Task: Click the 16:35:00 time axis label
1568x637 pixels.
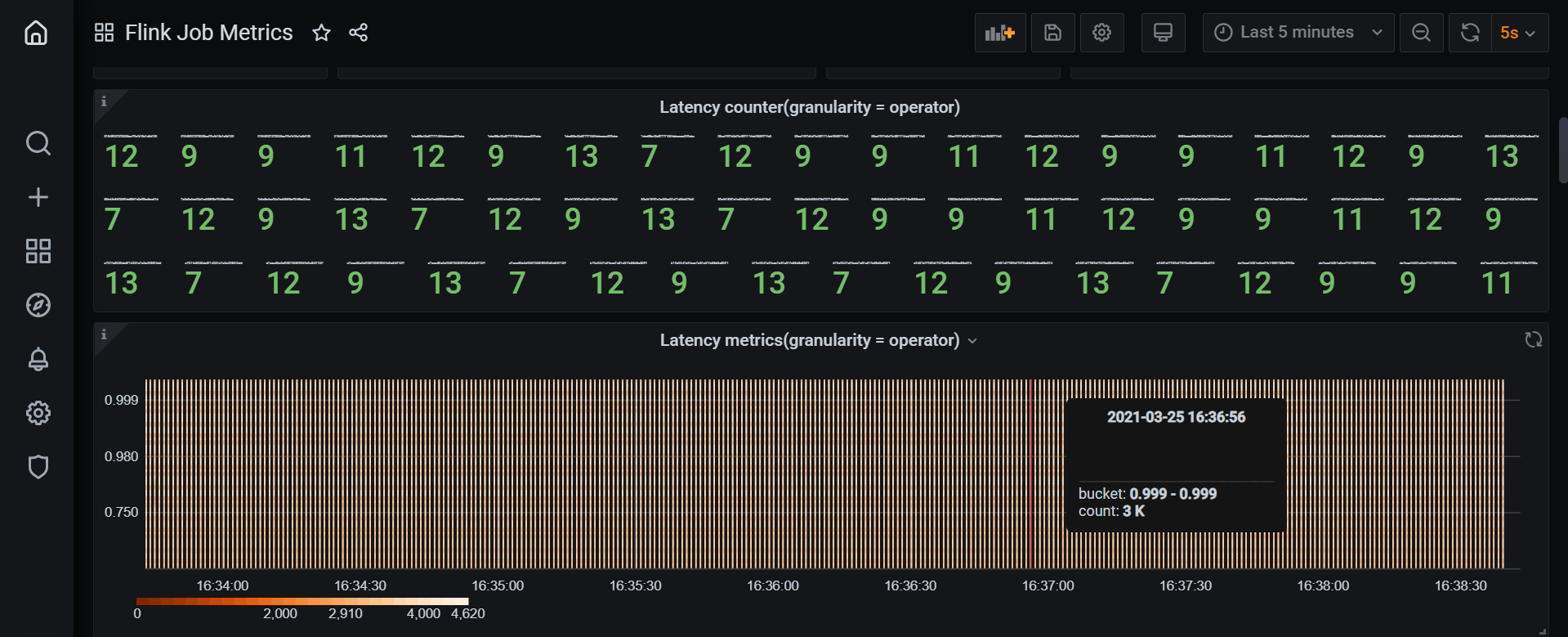Action: (x=498, y=585)
